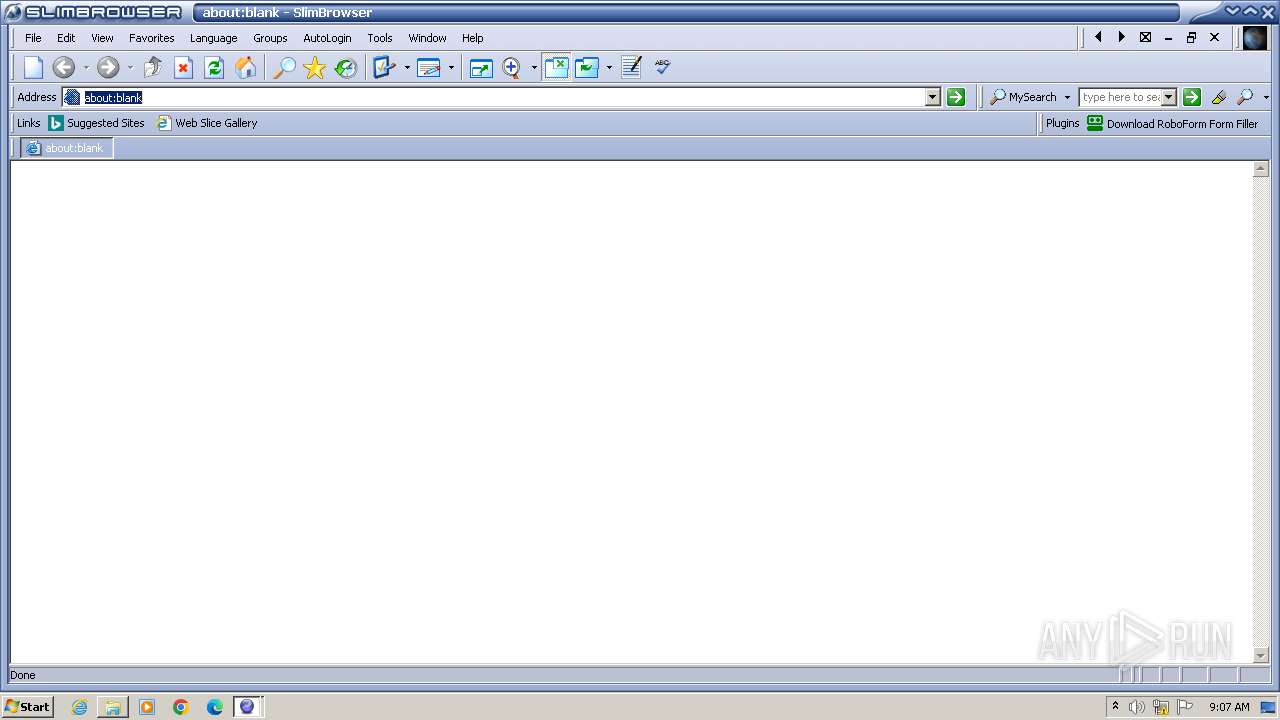Open the address bar URL dropdown
The height and width of the screenshot is (720, 1280).
tap(933, 97)
